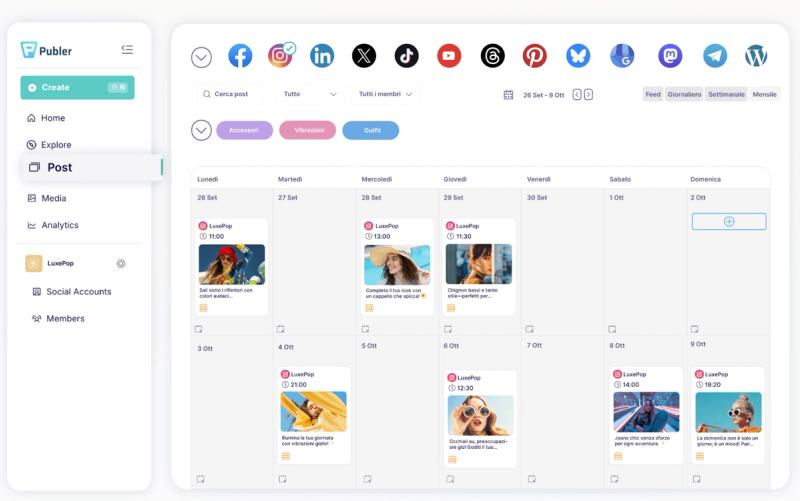Screen dimensions: 800x501
Task: Switch to the Settimanale view
Action: pos(726,94)
